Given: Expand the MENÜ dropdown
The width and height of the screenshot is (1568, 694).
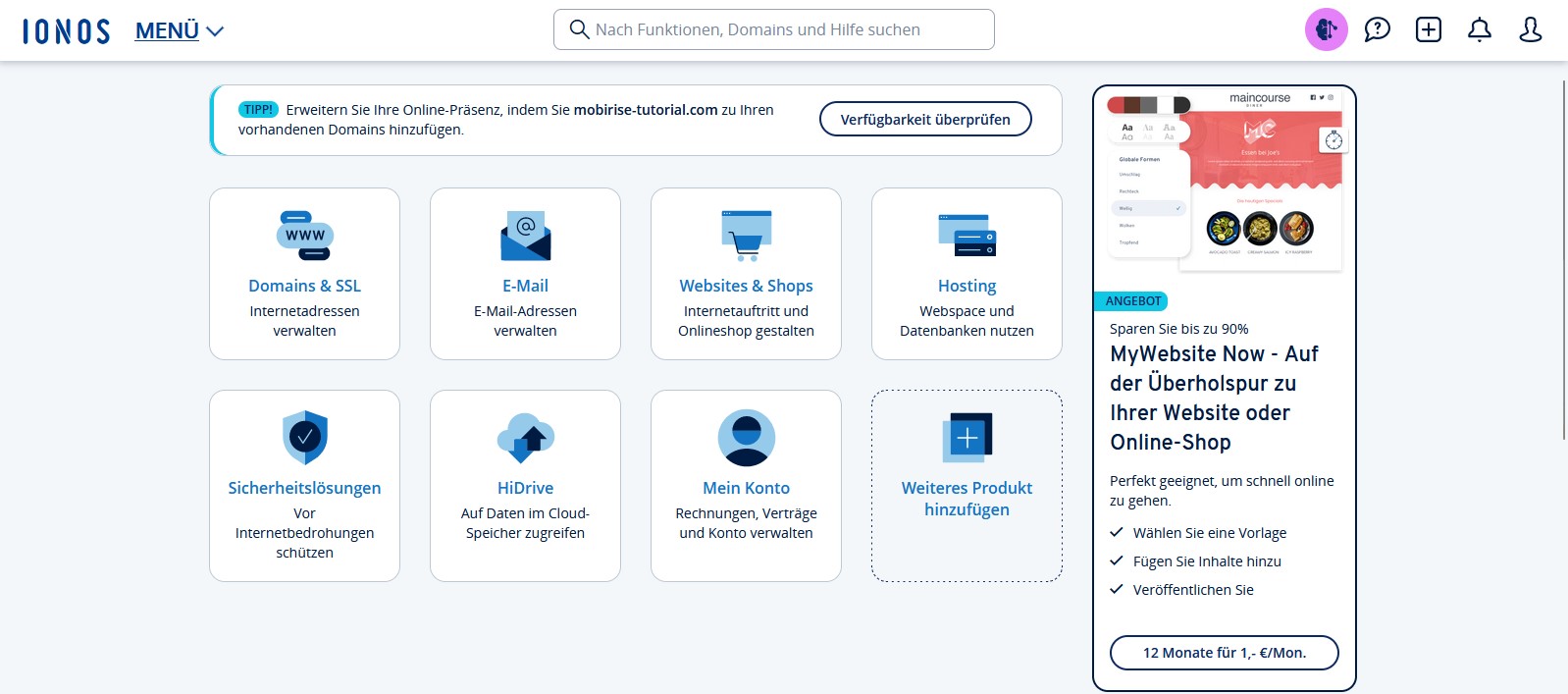Looking at the screenshot, I should pos(180,31).
